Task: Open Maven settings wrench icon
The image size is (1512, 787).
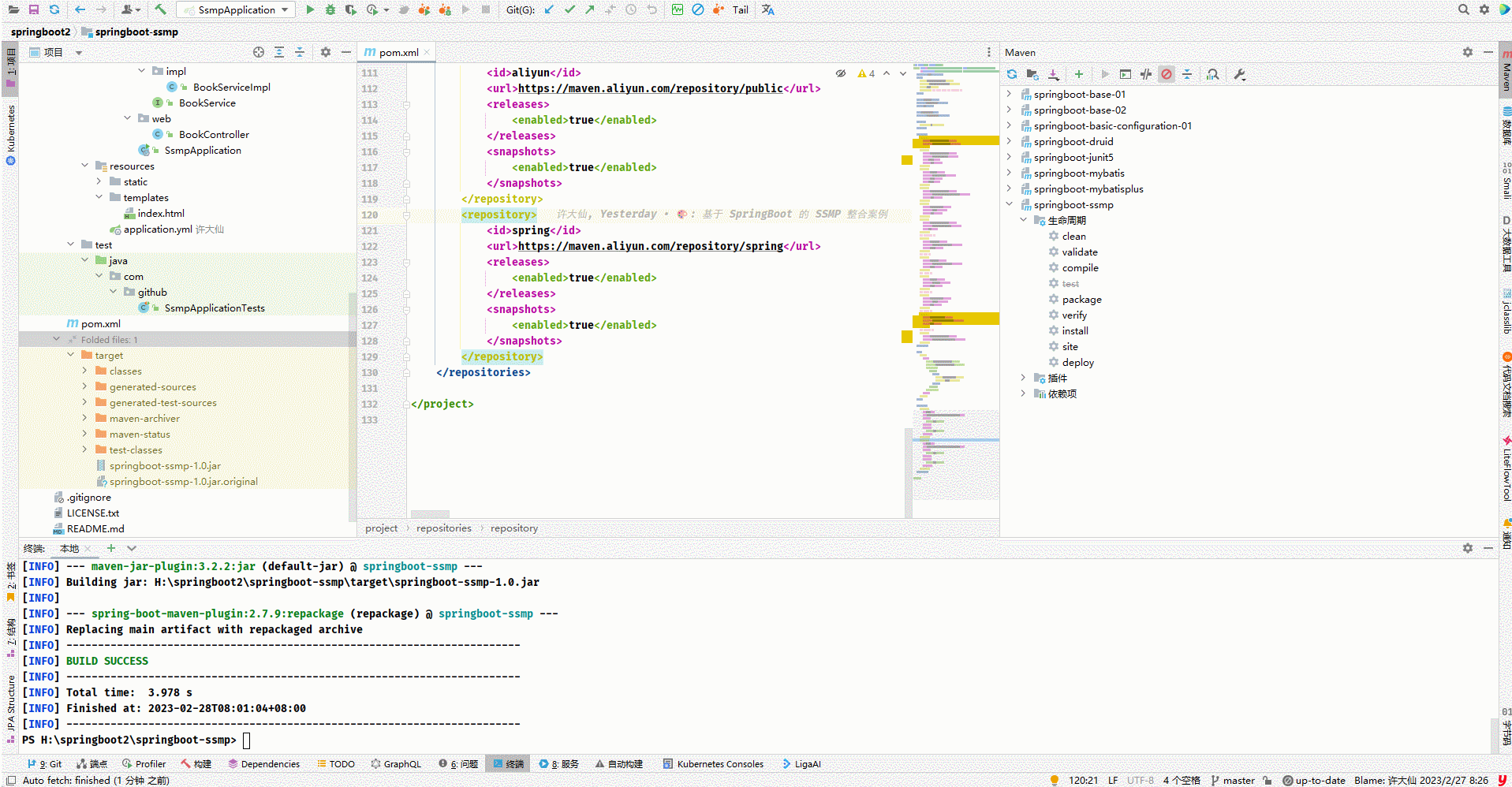Action: [1239, 74]
